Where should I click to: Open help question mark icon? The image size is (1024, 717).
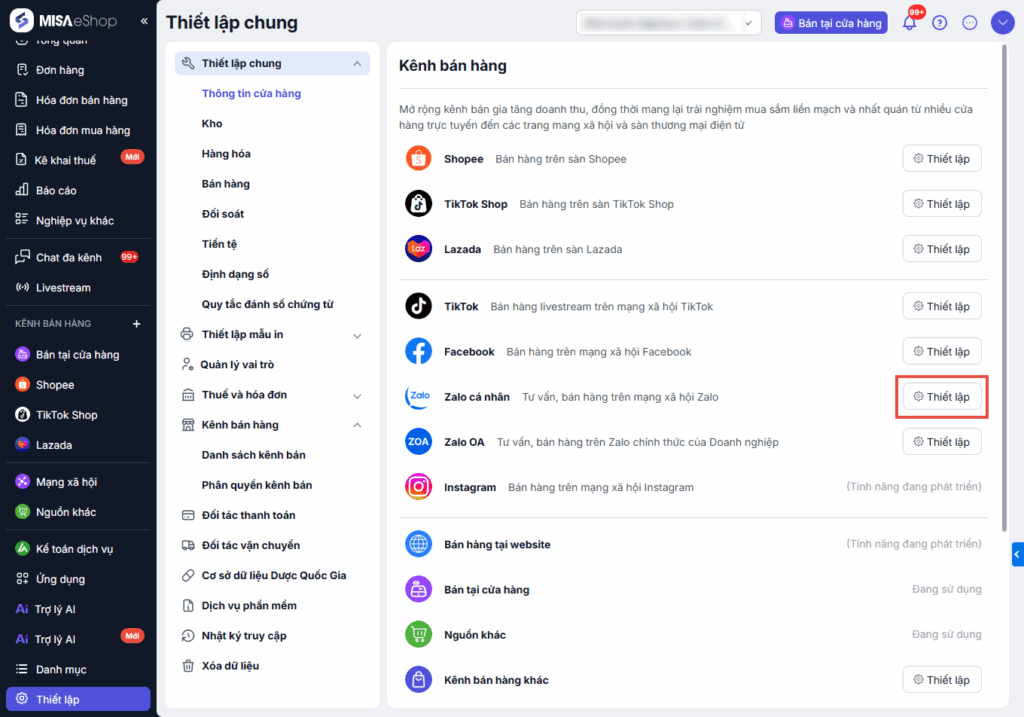939,23
